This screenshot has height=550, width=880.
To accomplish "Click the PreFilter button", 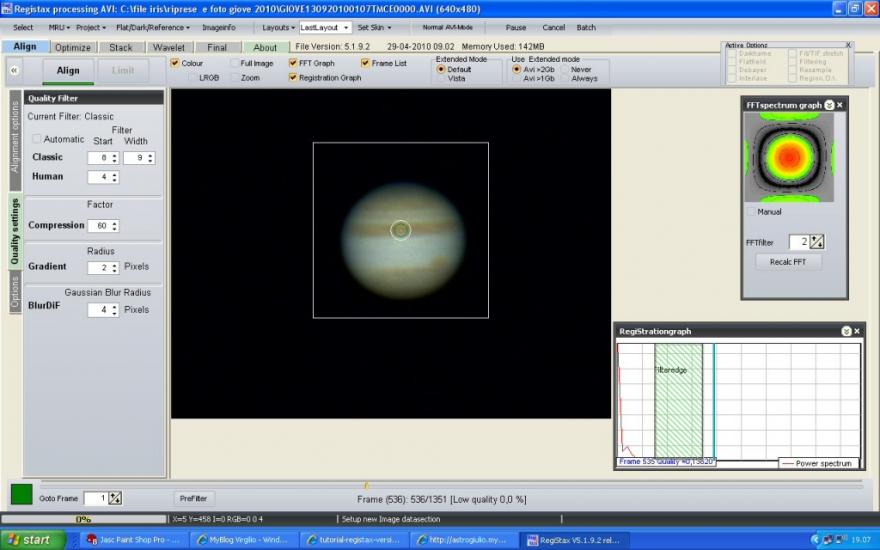I will tap(194, 498).
